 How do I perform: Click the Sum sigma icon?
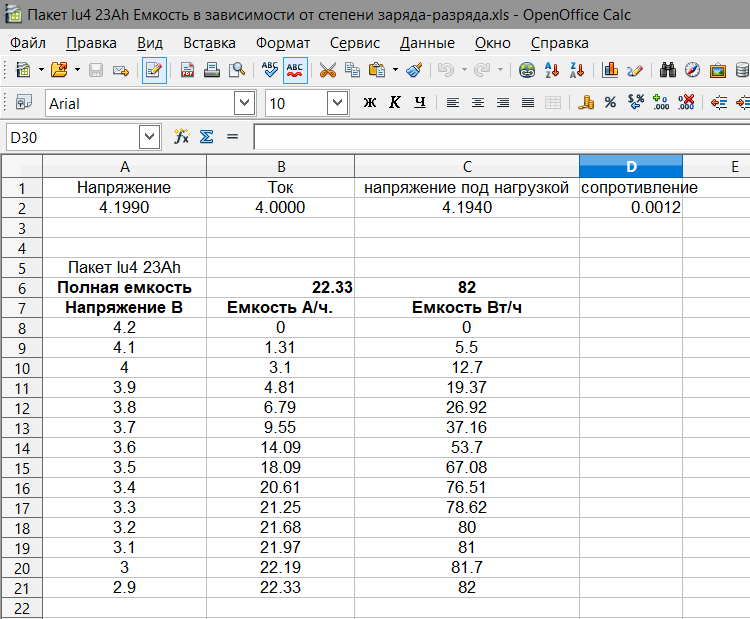coord(206,136)
